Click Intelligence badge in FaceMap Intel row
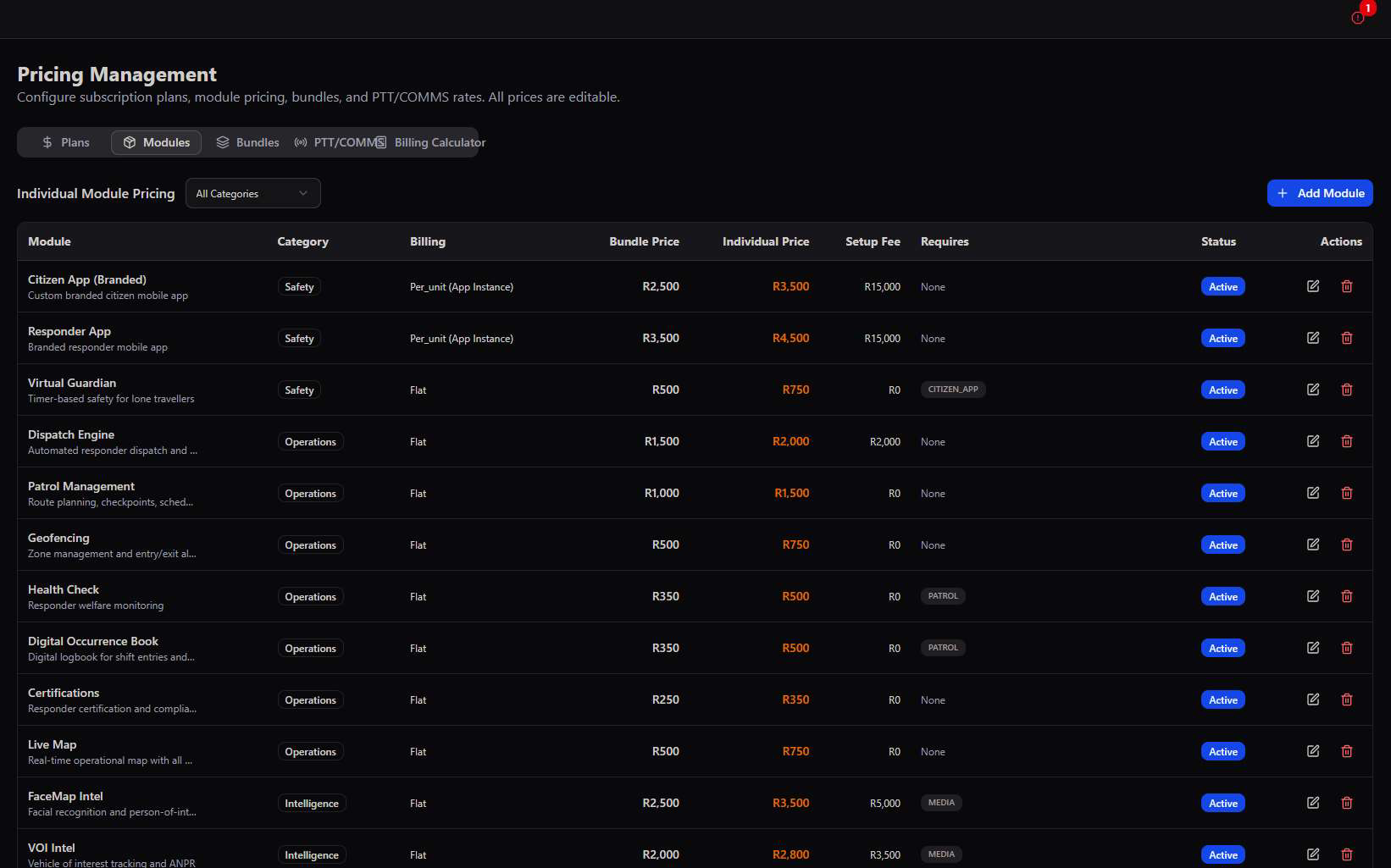This screenshot has height=868, width=1391. (x=312, y=803)
